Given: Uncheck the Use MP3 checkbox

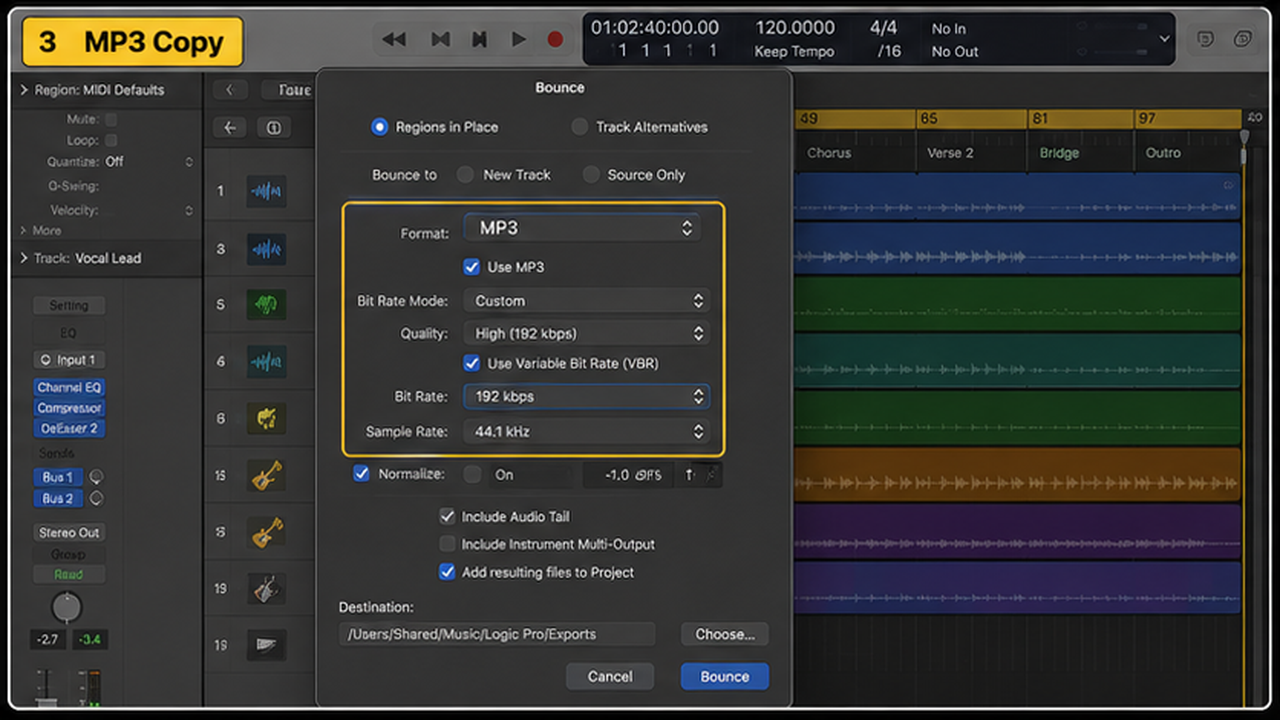Looking at the screenshot, I should [x=472, y=267].
